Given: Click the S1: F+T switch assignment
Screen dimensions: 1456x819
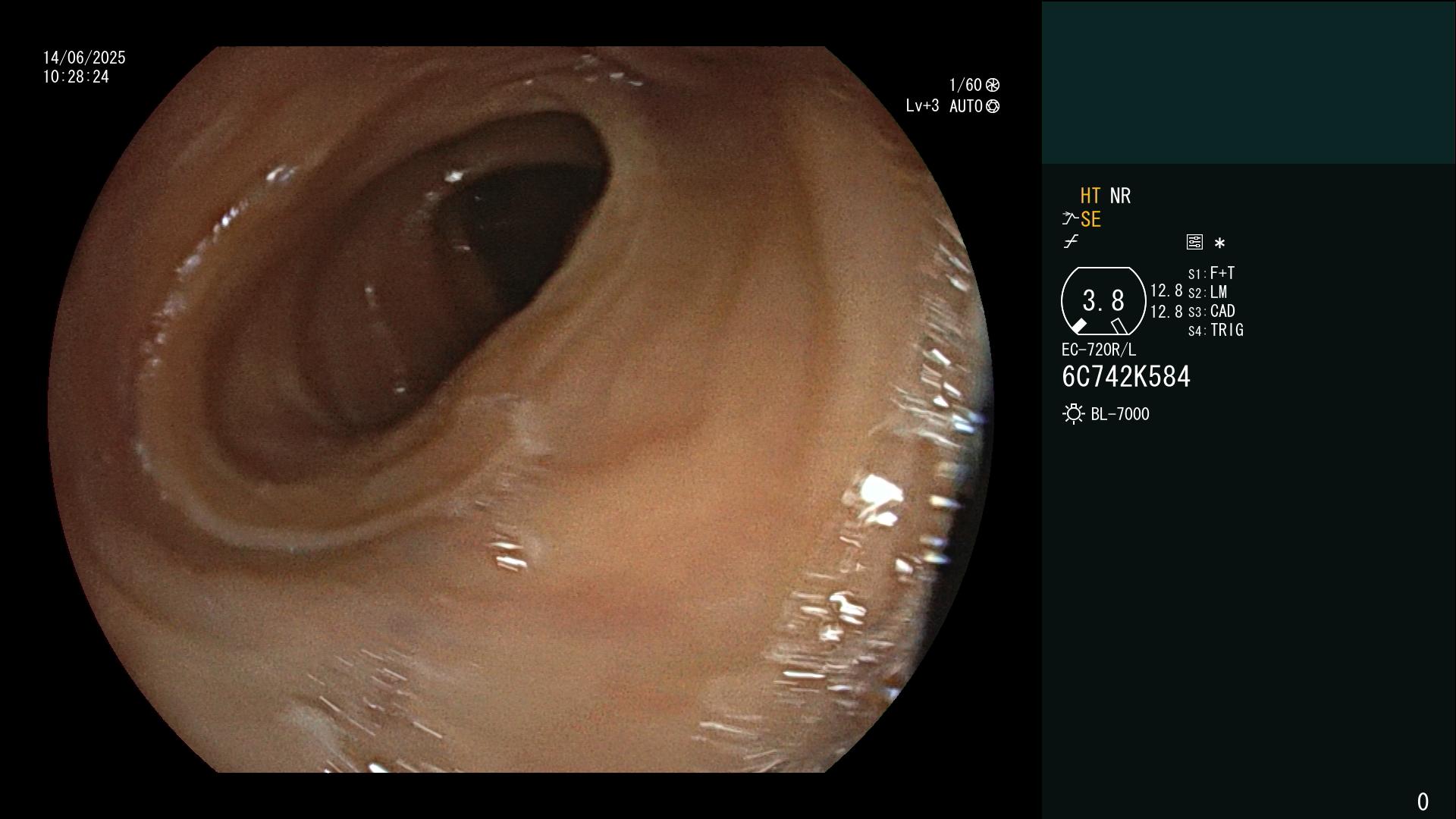Looking at the screenshot, I should tap(1212, 273).
